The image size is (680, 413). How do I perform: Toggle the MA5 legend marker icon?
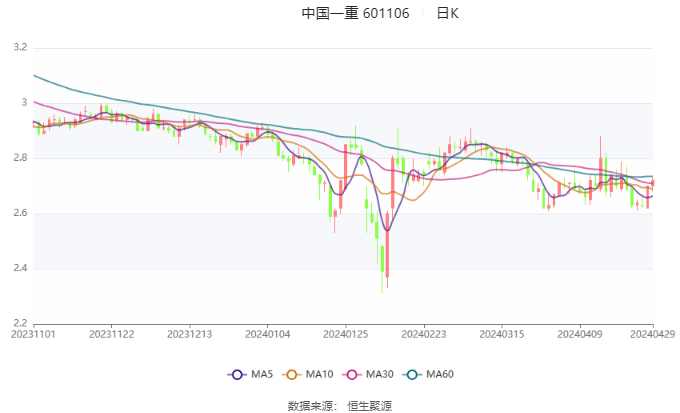(x=237, y=374)
